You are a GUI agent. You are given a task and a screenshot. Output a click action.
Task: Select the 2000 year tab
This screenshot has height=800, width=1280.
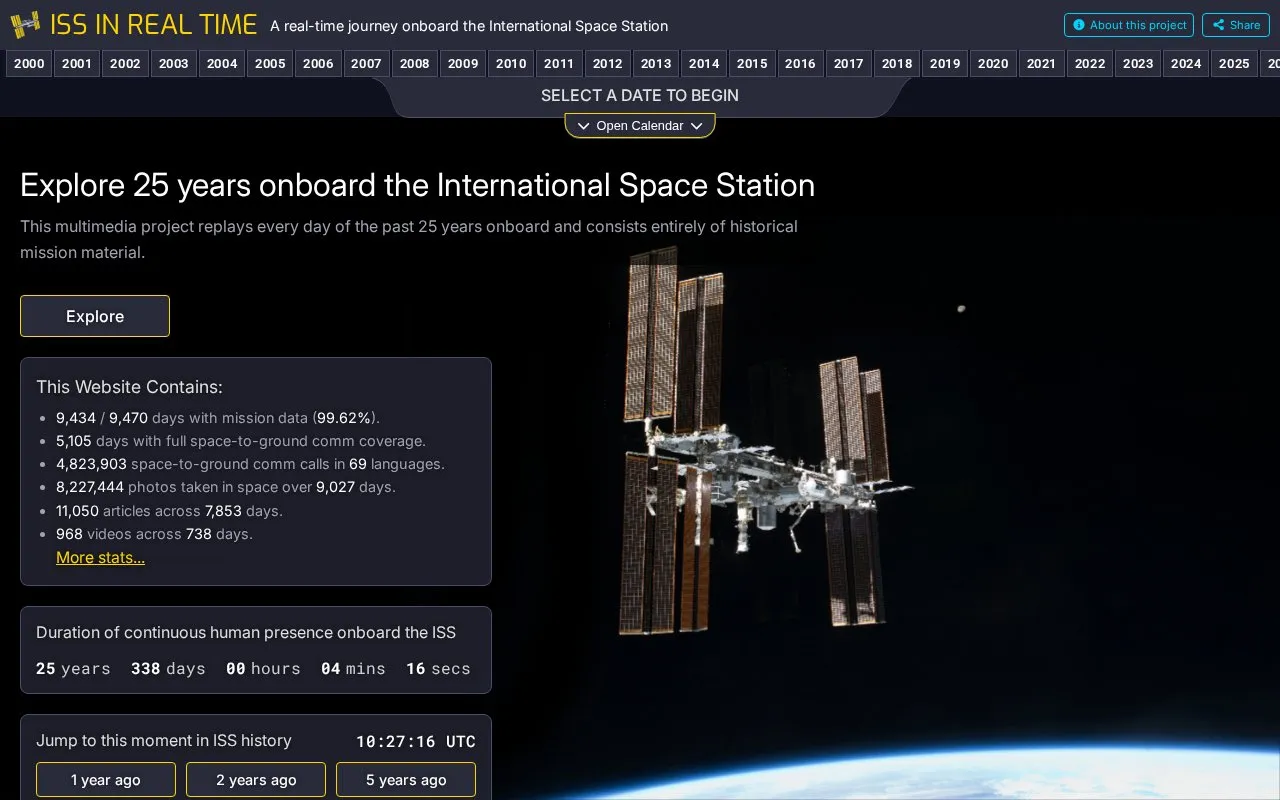(x=29, y=63)
